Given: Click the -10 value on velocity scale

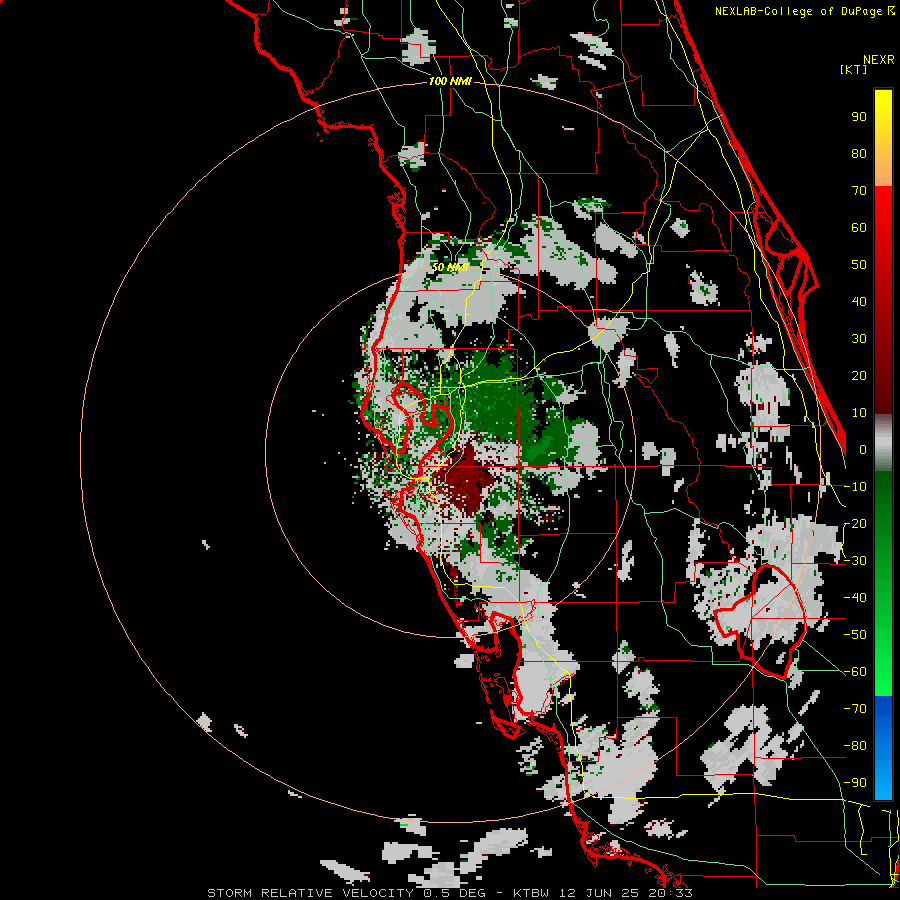Looking at the screenshot, I should point(855,487).
